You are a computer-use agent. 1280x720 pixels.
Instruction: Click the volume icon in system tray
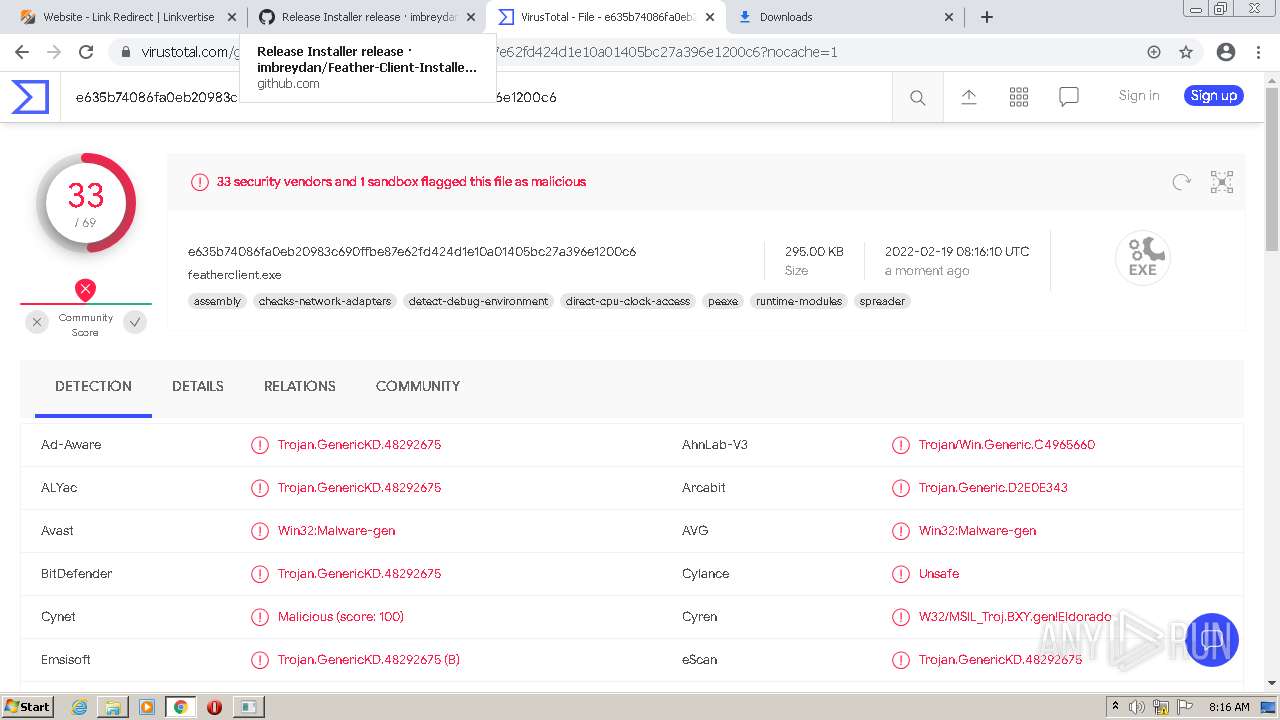(1135, 707)
